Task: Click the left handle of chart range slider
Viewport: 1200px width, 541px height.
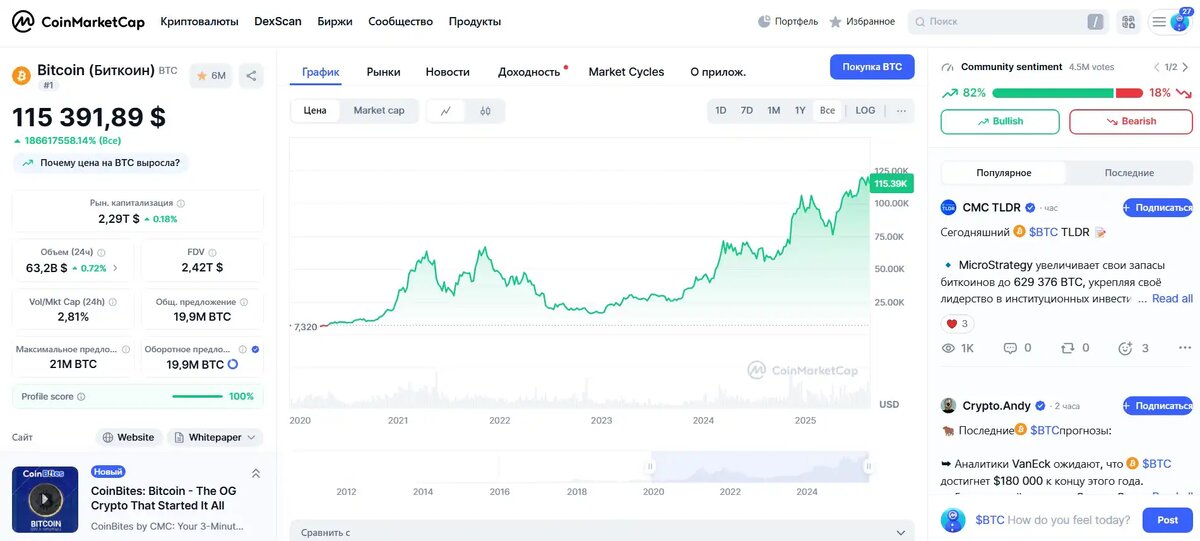Action: point(651,466)
